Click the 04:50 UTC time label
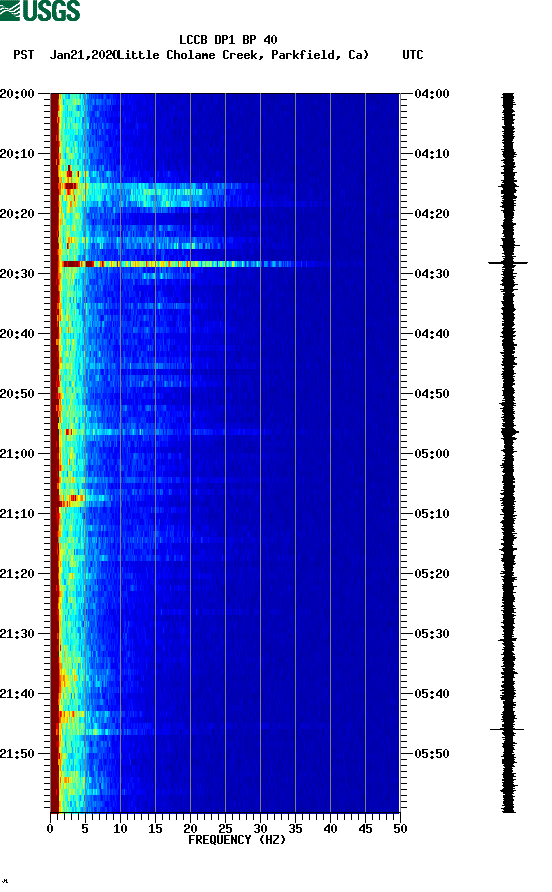This screenshot has height=892, width=552. pyautogui.click(x=432, y=394)
